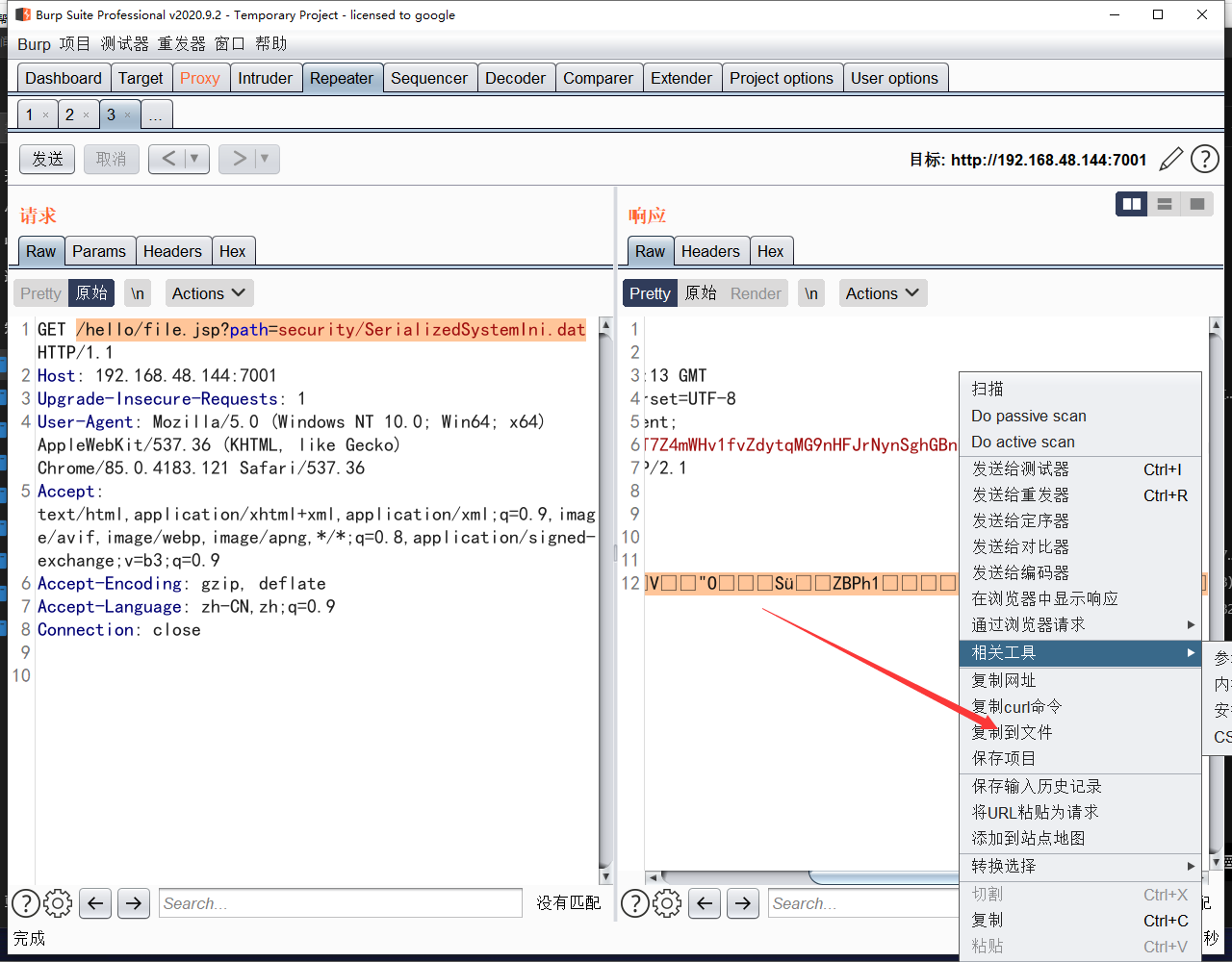Expand 相关工具 submenu
This screenshot has width=1232, height=962.
1080,652
